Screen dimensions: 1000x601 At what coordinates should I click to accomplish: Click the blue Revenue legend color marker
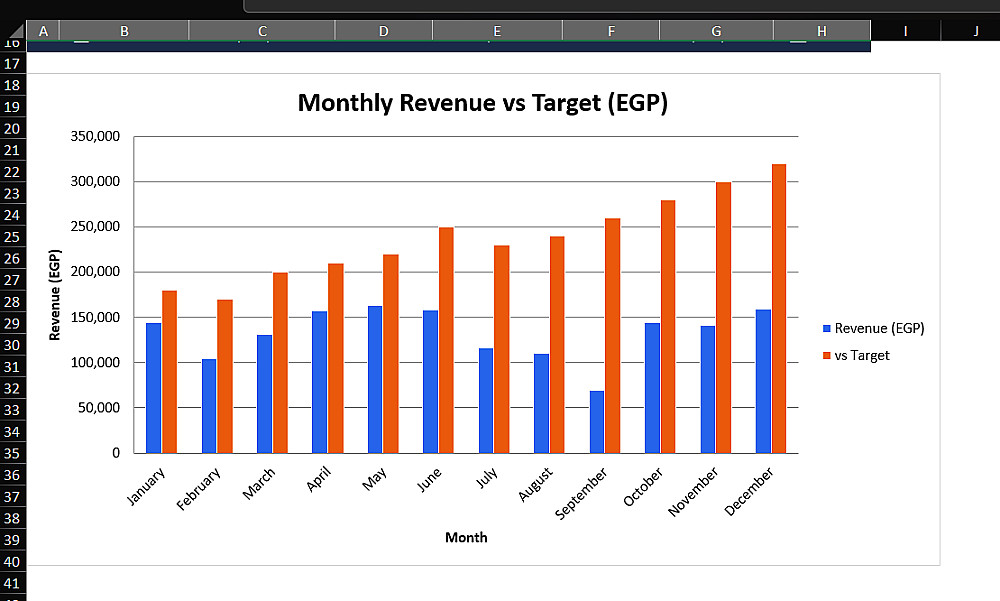click(827, 329)
